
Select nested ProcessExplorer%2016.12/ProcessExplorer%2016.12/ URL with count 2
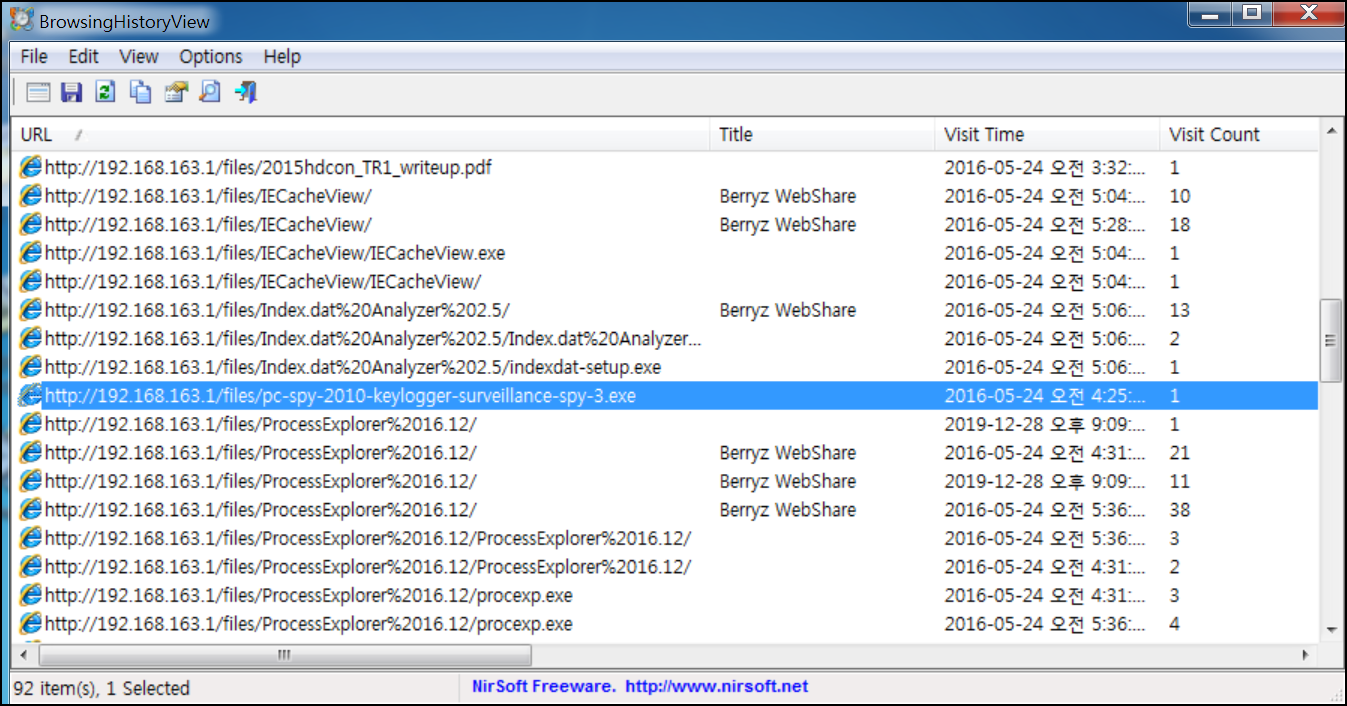pos(368,566)
